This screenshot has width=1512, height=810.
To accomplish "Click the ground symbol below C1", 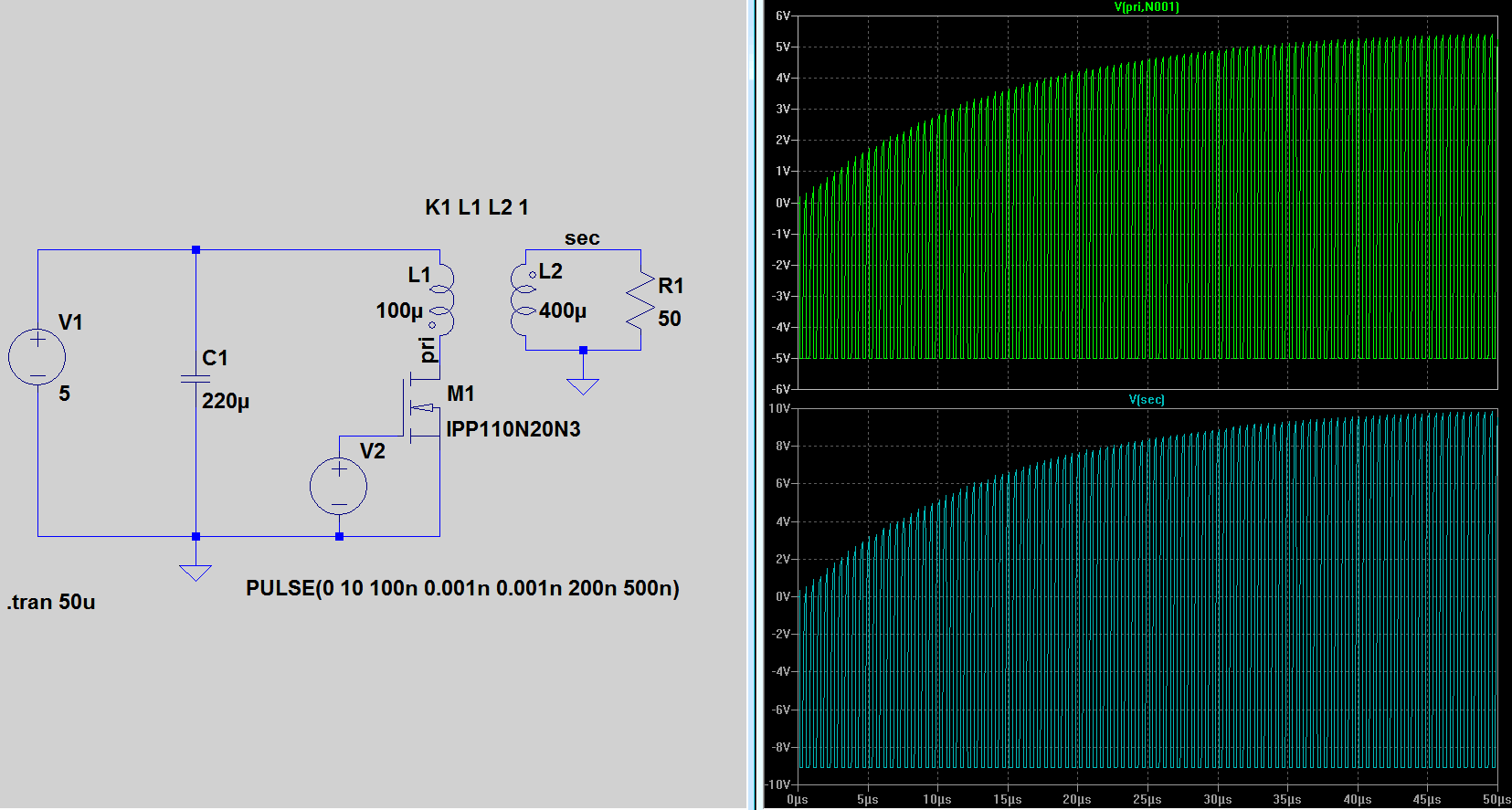I will (196, 573).
